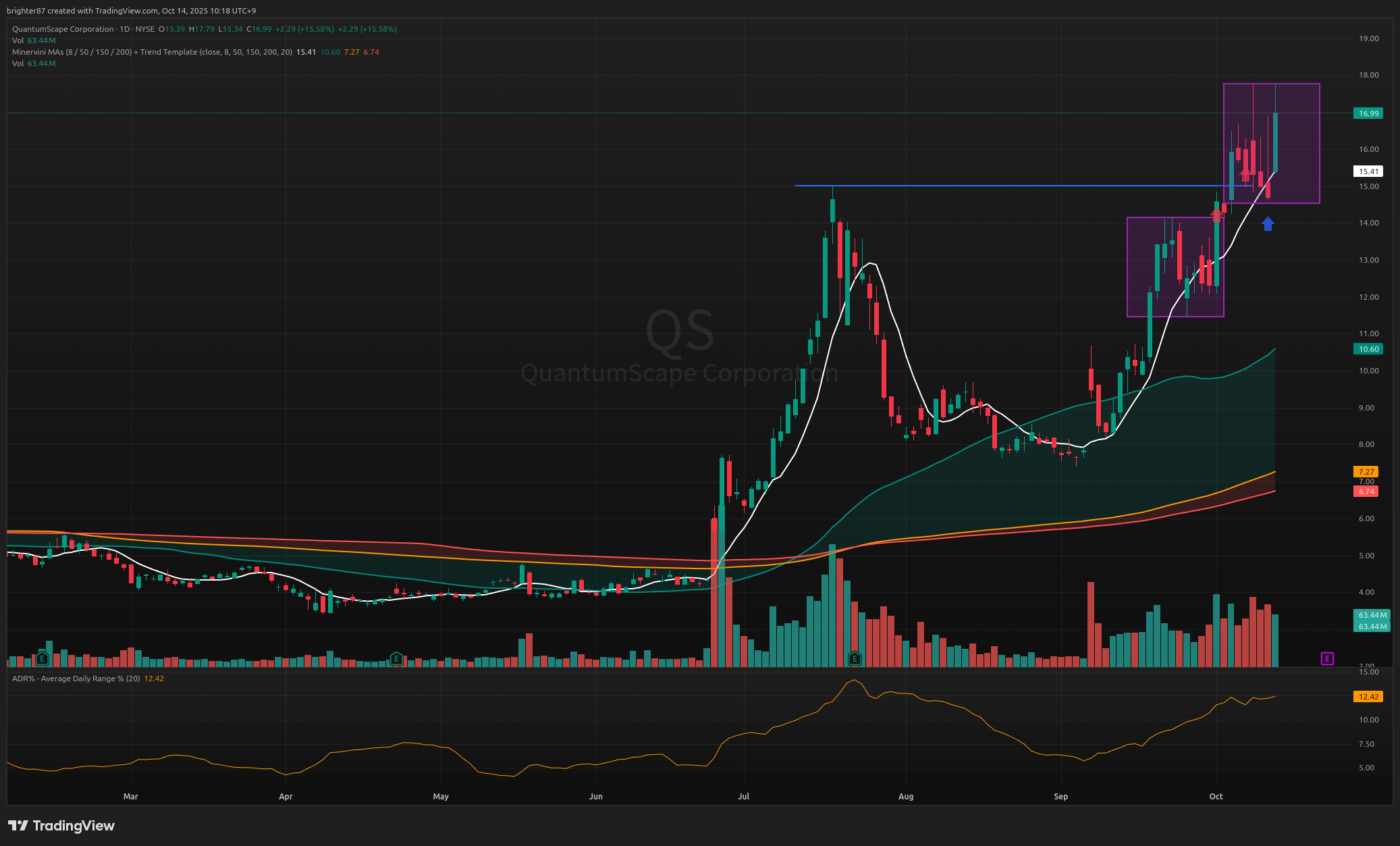Click the Oct label on time axis
This screenshot has height=846, width=1400.
tap(1216, 797)
